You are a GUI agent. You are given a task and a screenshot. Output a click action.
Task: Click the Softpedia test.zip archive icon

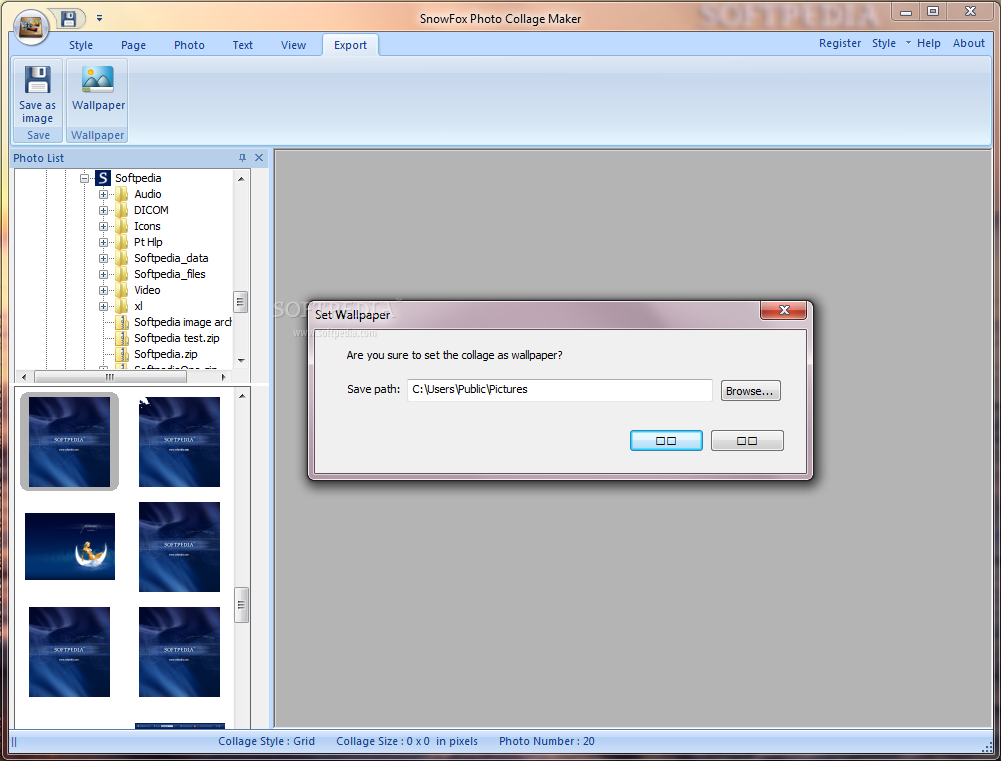point(122,338)
